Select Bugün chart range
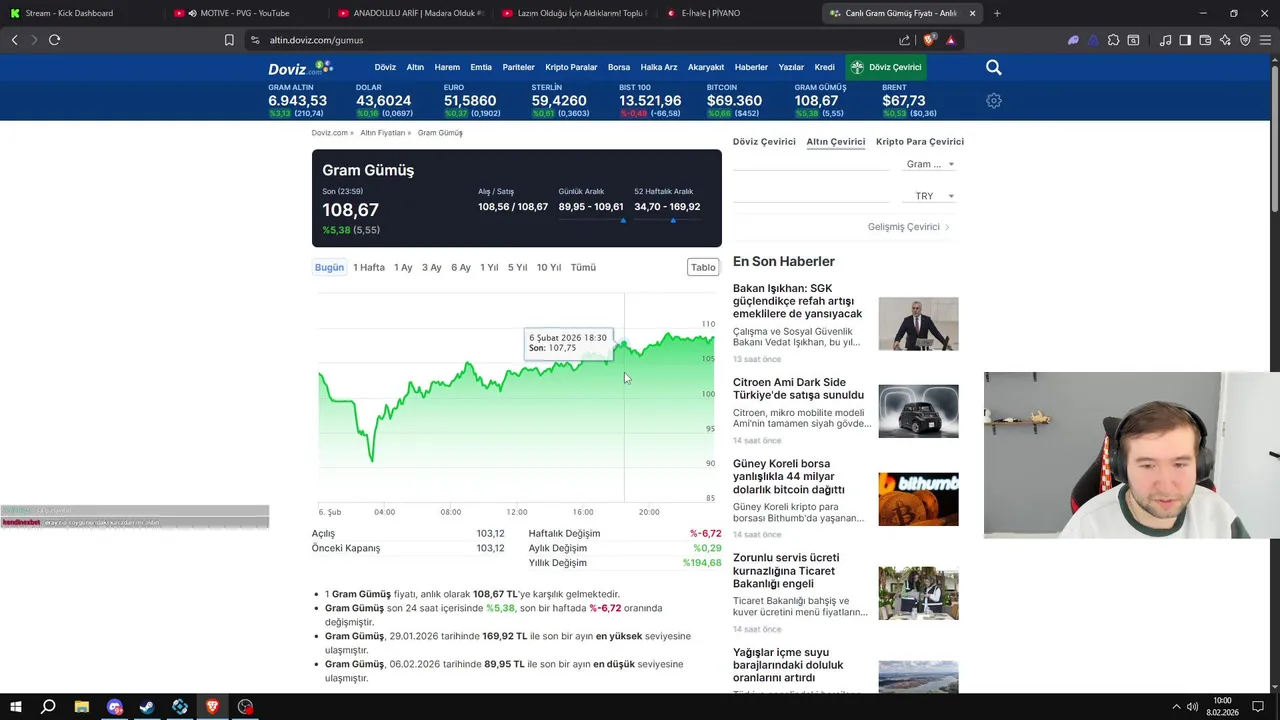1280x720 pixels. coord(329,267)
